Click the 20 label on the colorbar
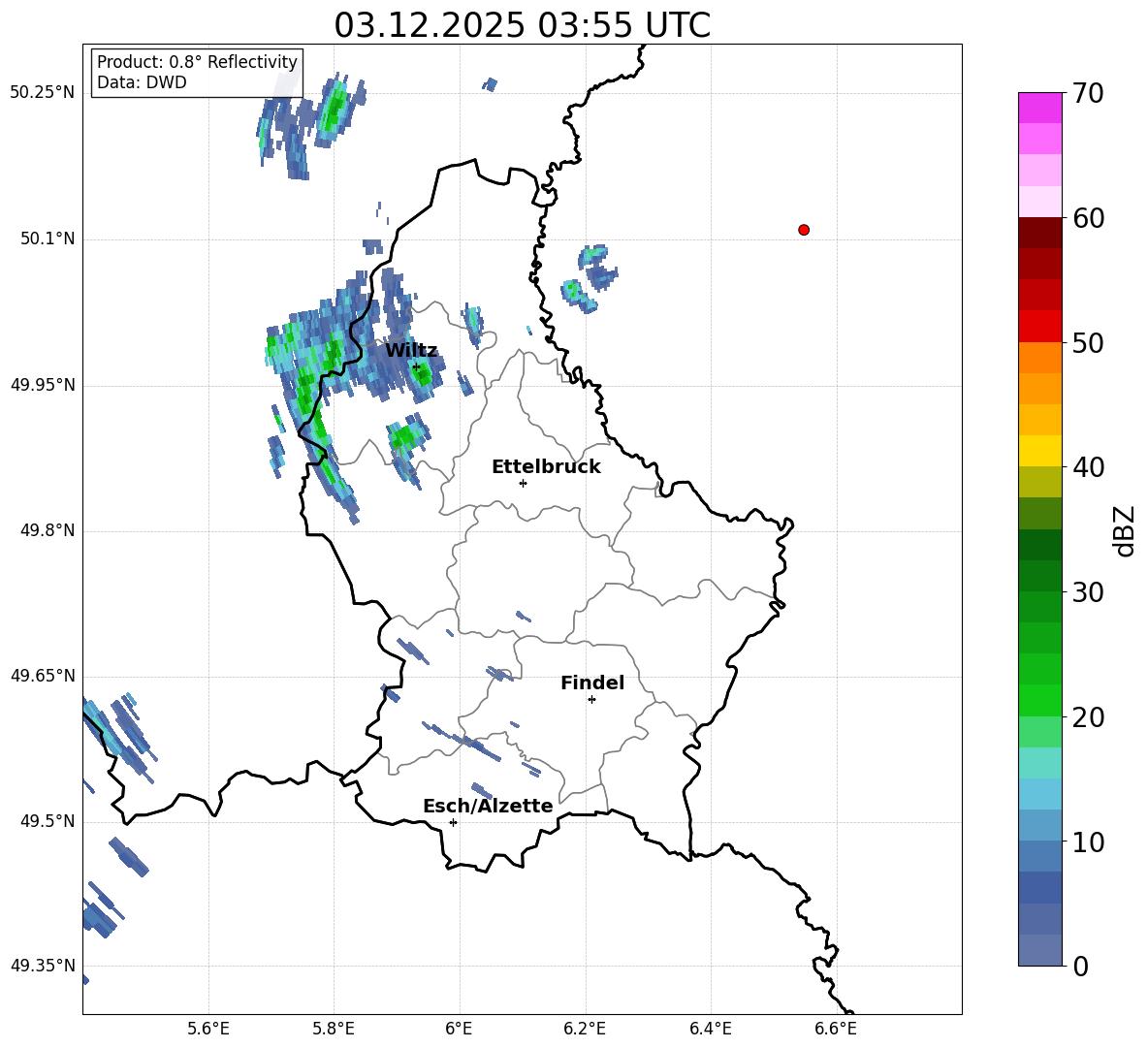The image size is (1148, 1048). [x=1088, y=717]
